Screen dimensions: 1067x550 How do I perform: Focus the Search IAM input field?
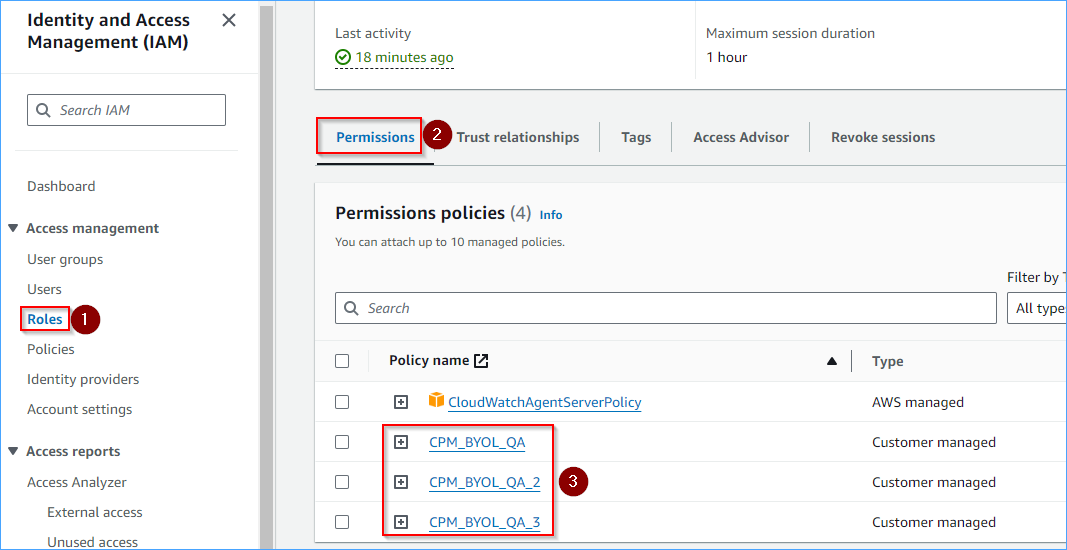(x=127, y=110)
